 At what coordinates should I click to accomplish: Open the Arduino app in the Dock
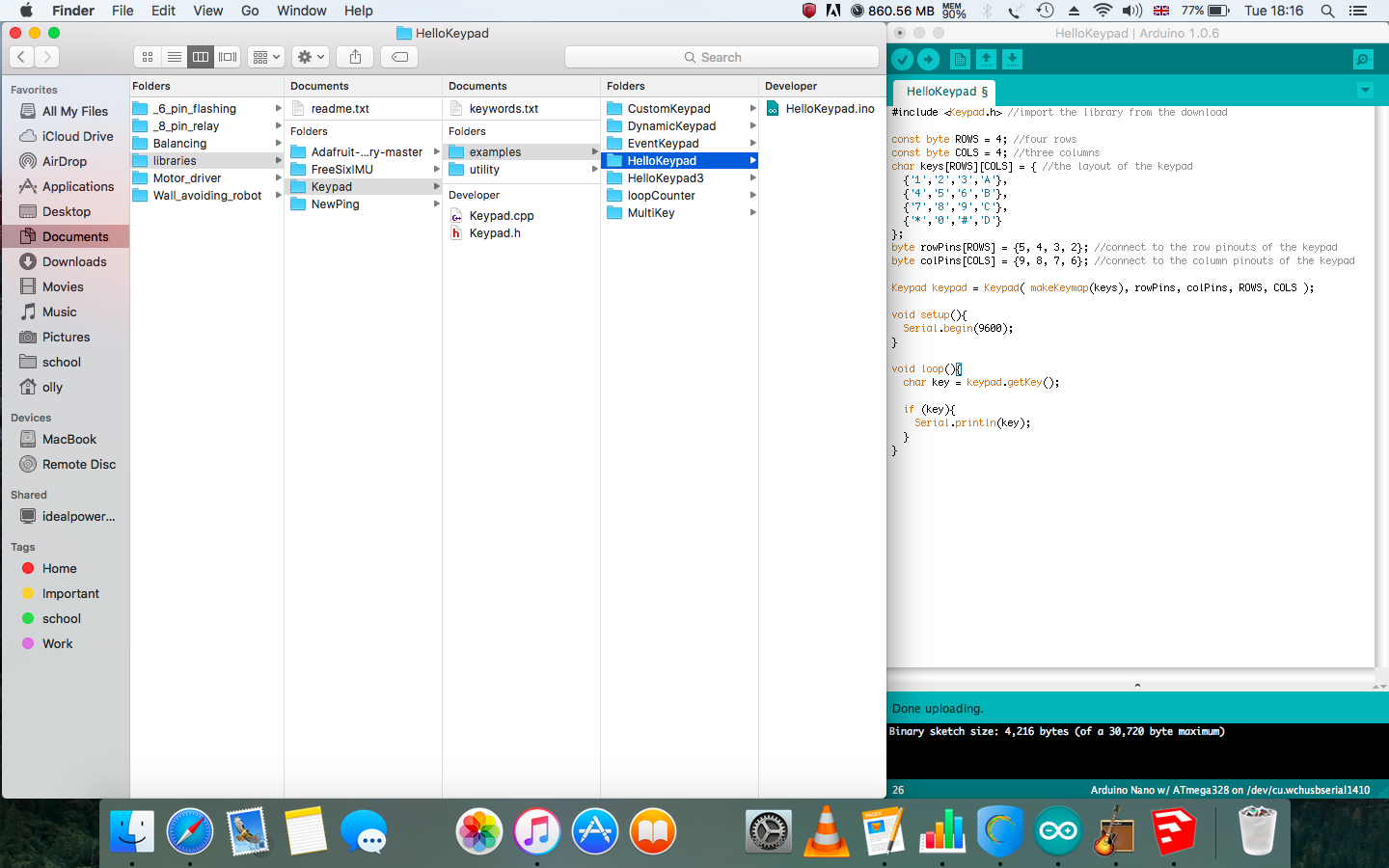click(x=1058, y=831)
